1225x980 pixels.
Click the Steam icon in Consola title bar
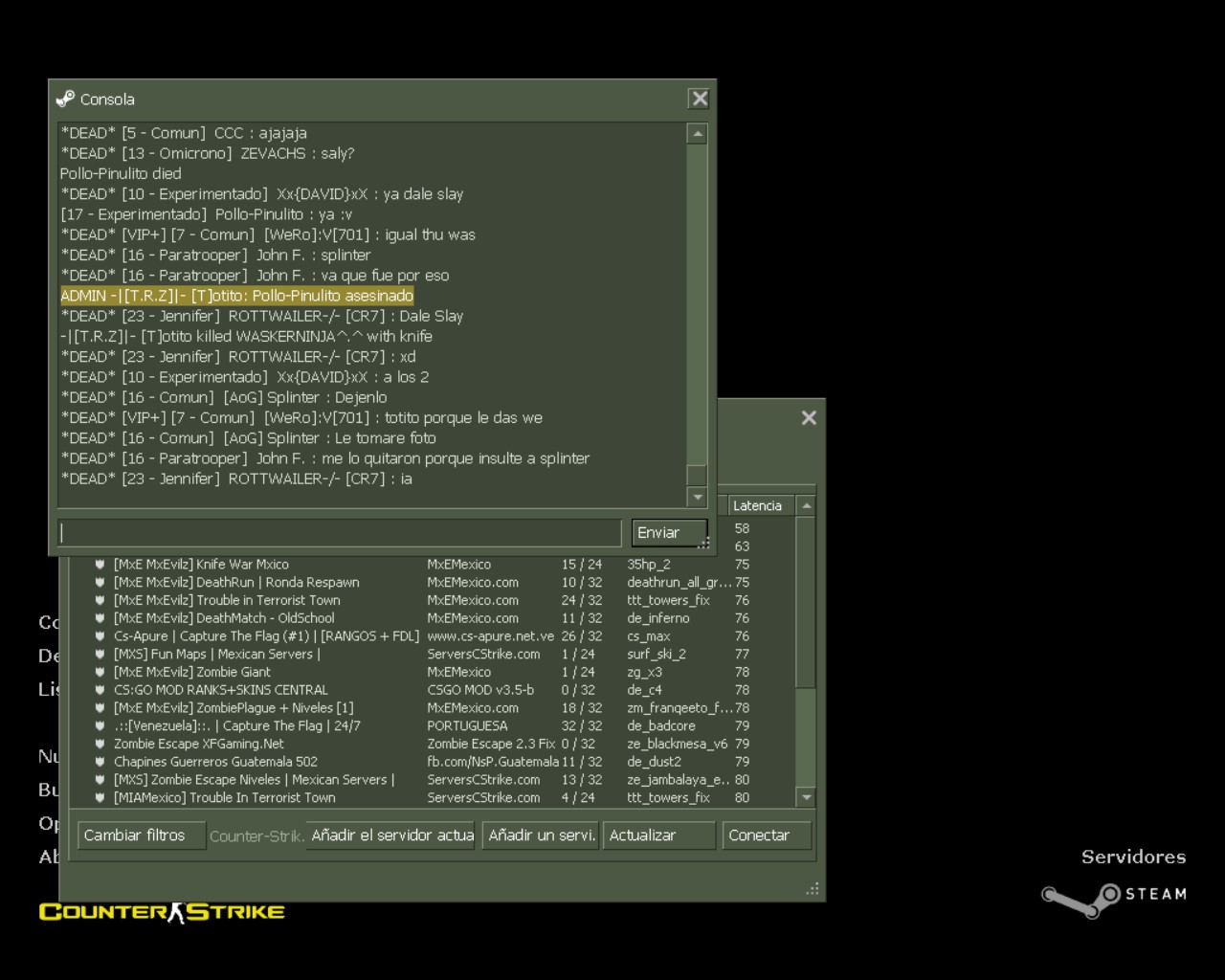coord(65,99)
